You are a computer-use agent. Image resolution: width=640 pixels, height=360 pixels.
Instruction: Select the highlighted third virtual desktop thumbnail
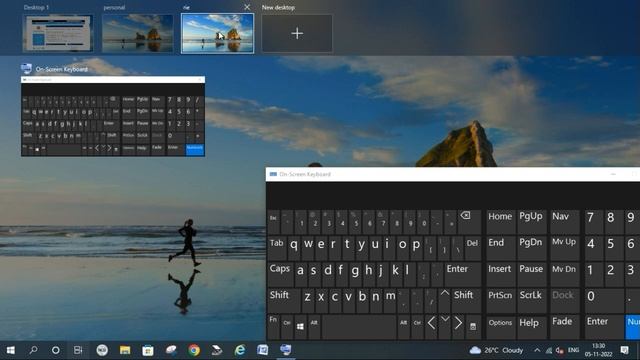click(x=217, y=33)
